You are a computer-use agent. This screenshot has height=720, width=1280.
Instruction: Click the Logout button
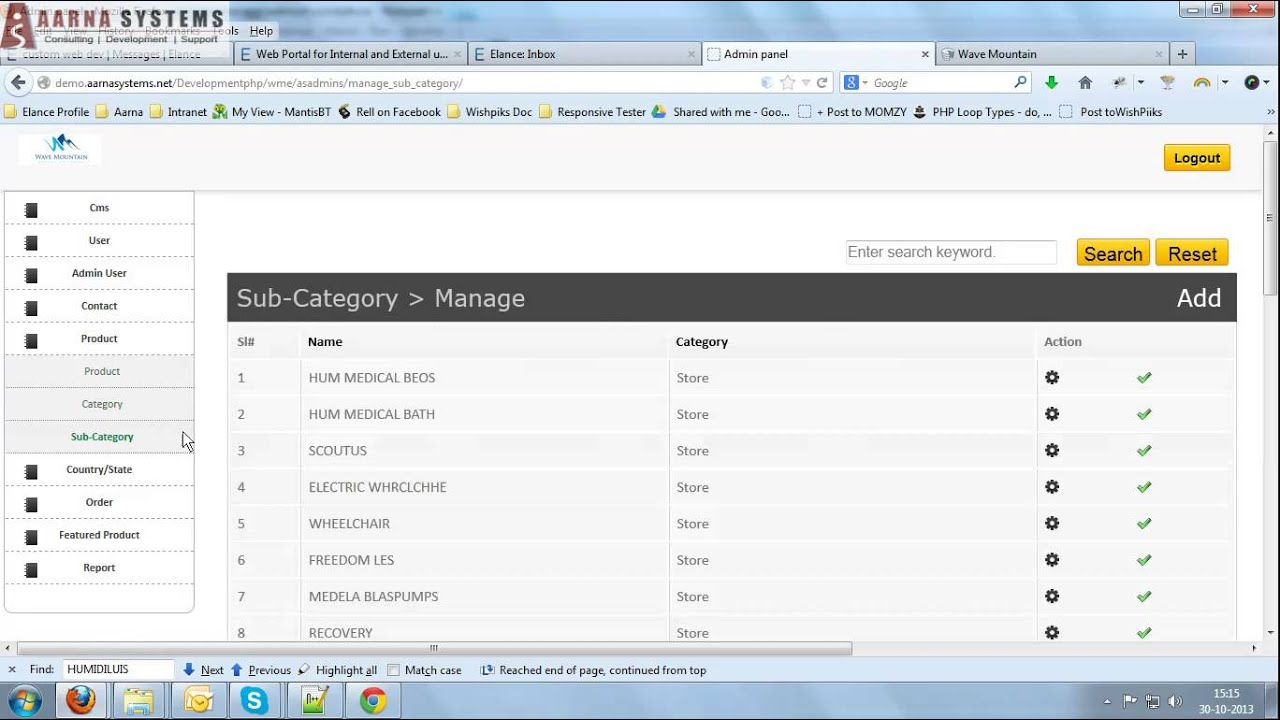tap(1197, 158)
